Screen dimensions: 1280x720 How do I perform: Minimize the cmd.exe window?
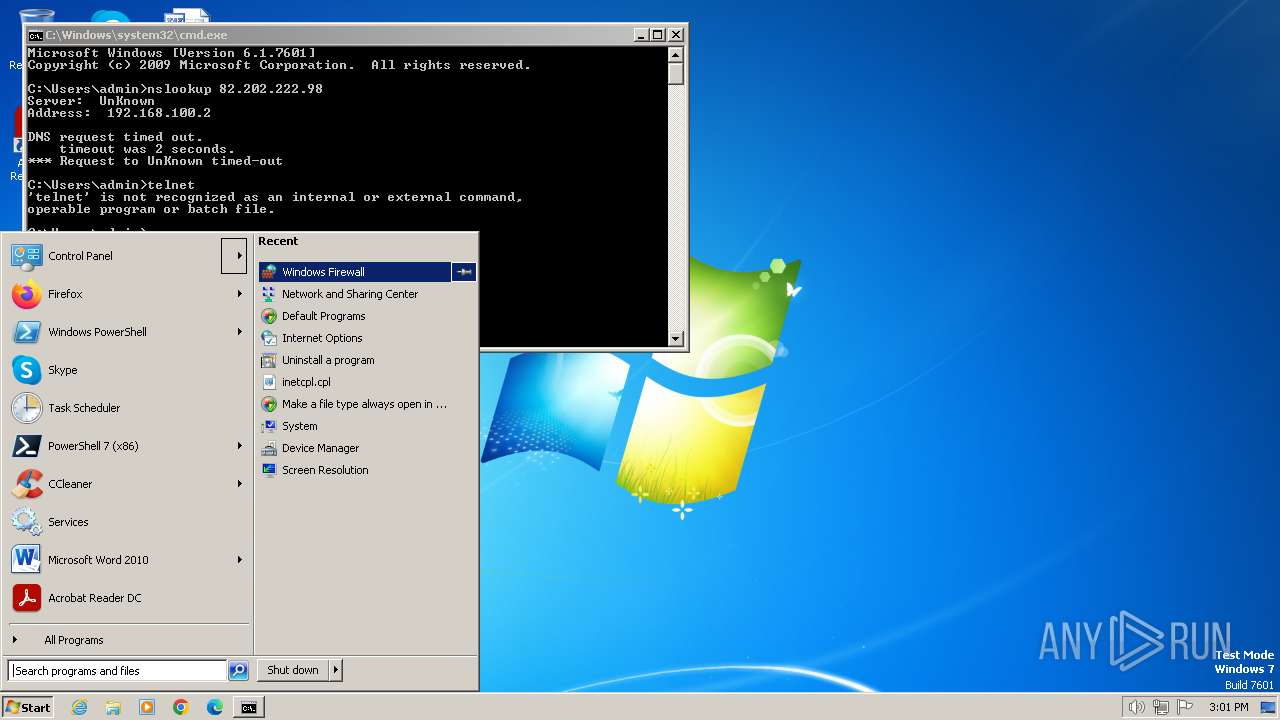tap(641, 34)
